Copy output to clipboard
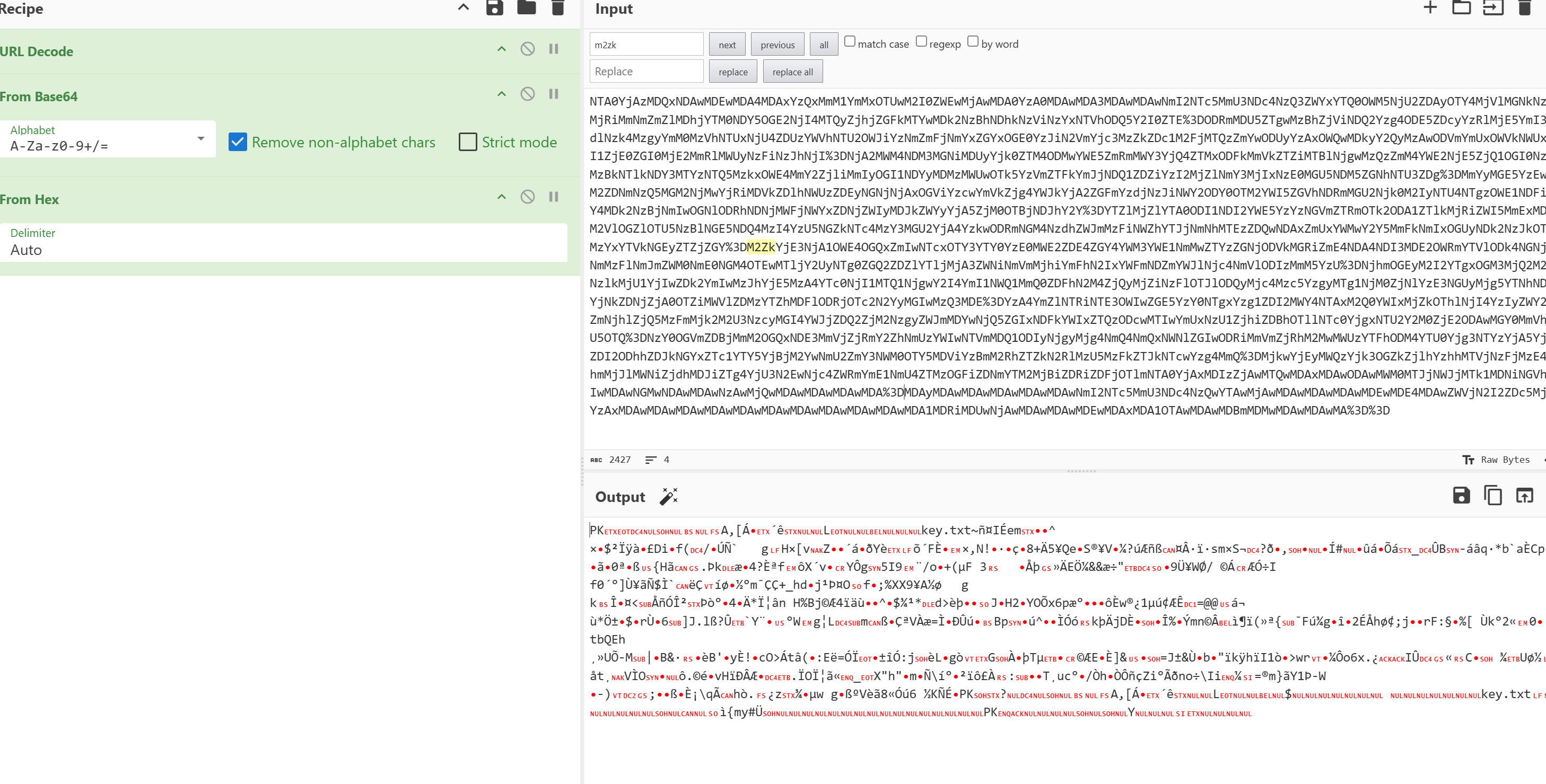 click(1492, 496)
